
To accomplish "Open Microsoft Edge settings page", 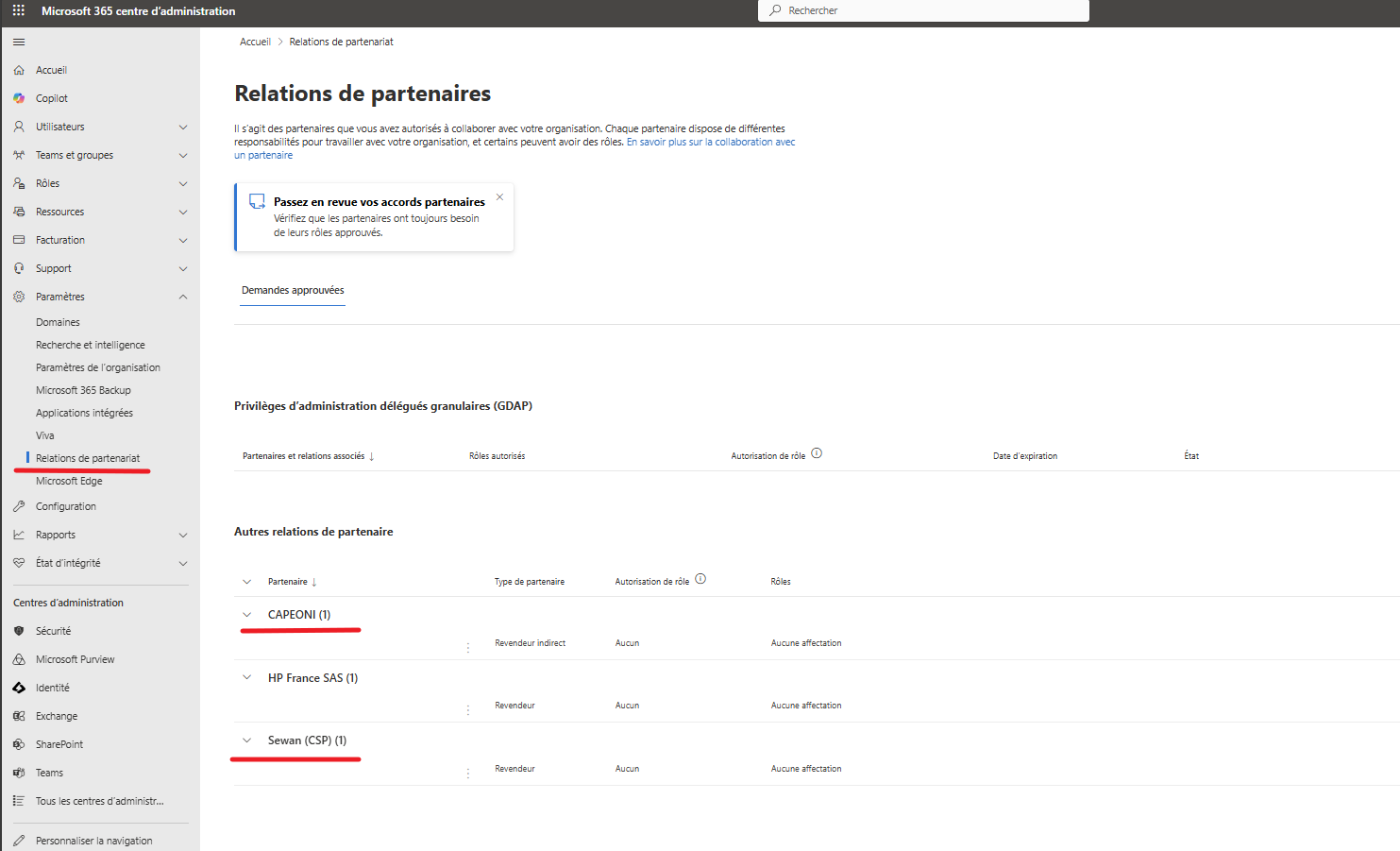I will (69, 481).
